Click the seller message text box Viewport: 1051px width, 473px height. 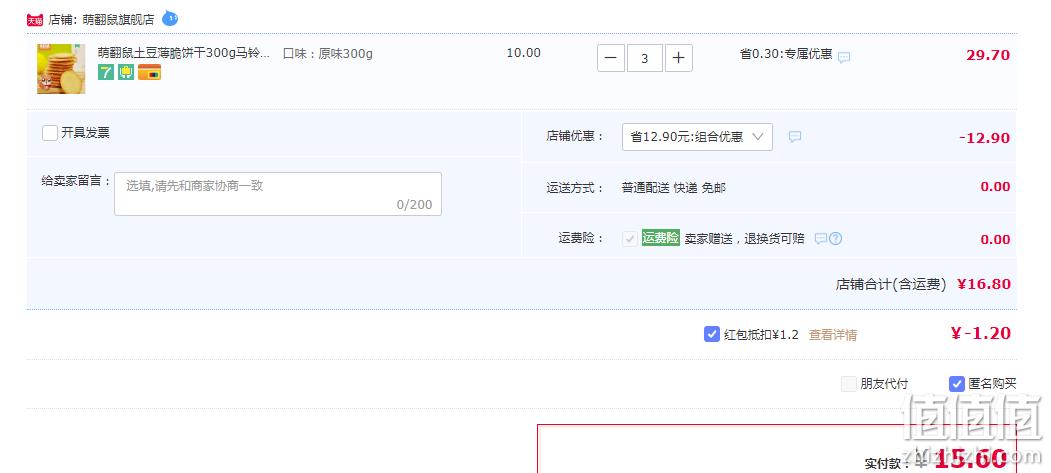coord(277,194)
